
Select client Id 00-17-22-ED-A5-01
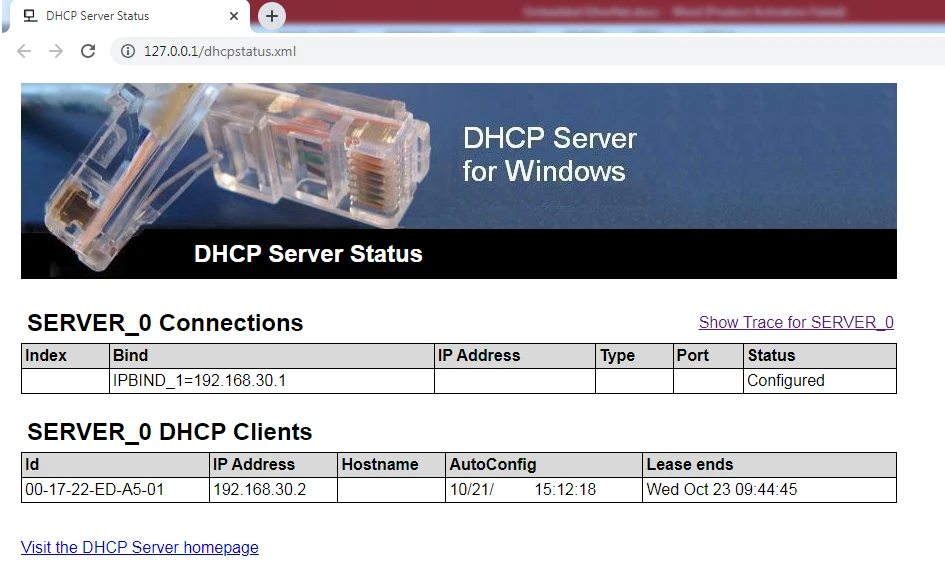pyautogui.click(x=94, y=490)
